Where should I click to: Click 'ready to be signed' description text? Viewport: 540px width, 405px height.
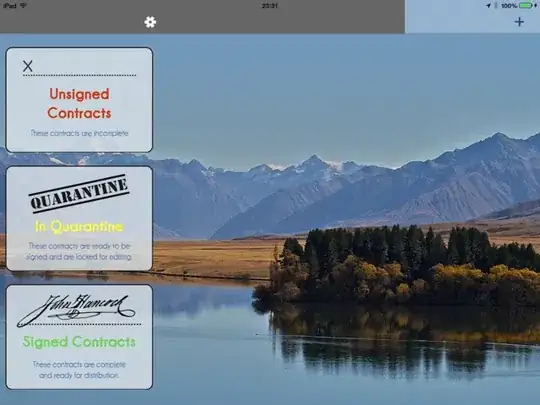[79, 251]
